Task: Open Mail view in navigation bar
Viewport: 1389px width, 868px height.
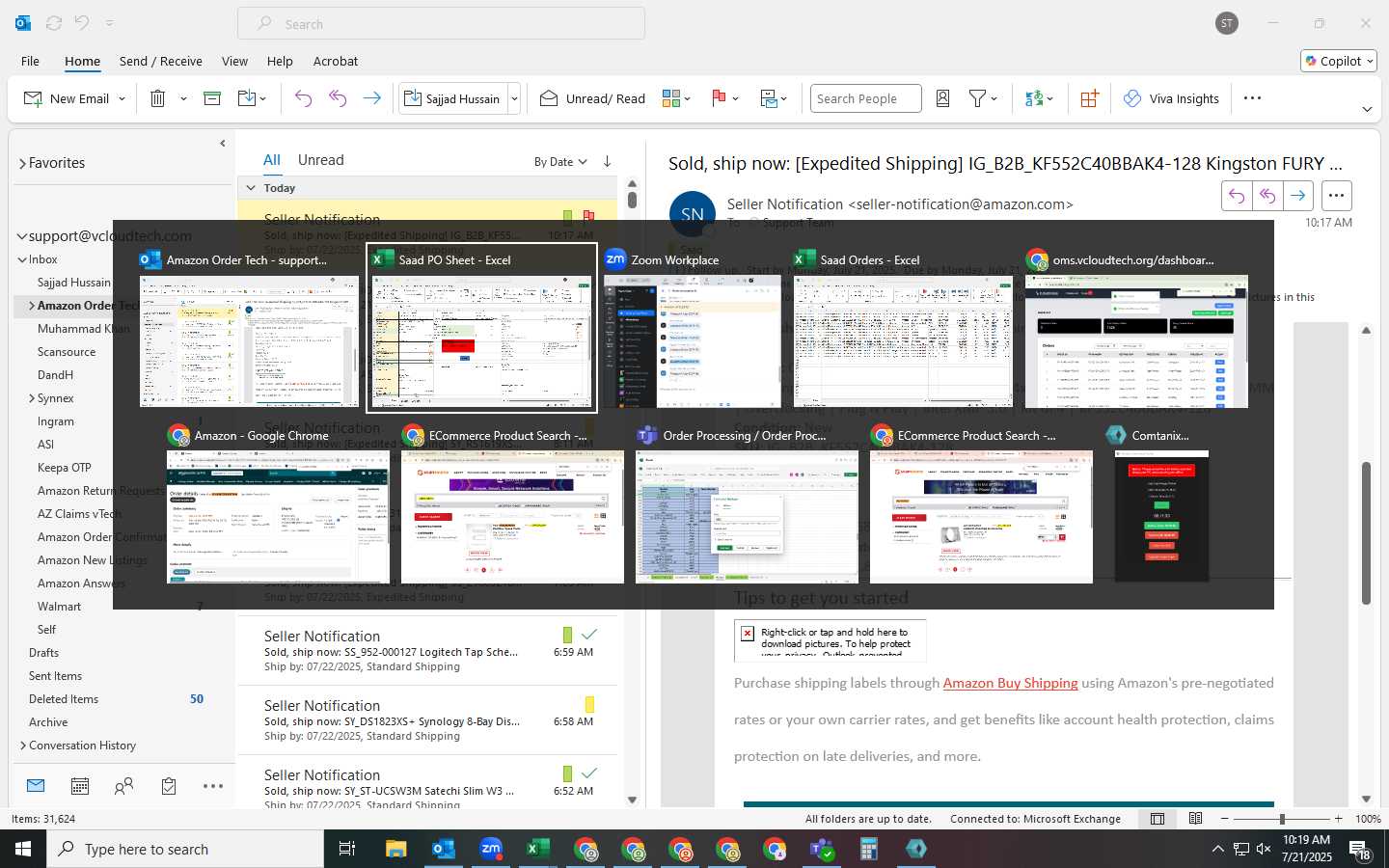Action: pyautogui.click(x=36, y=786)
